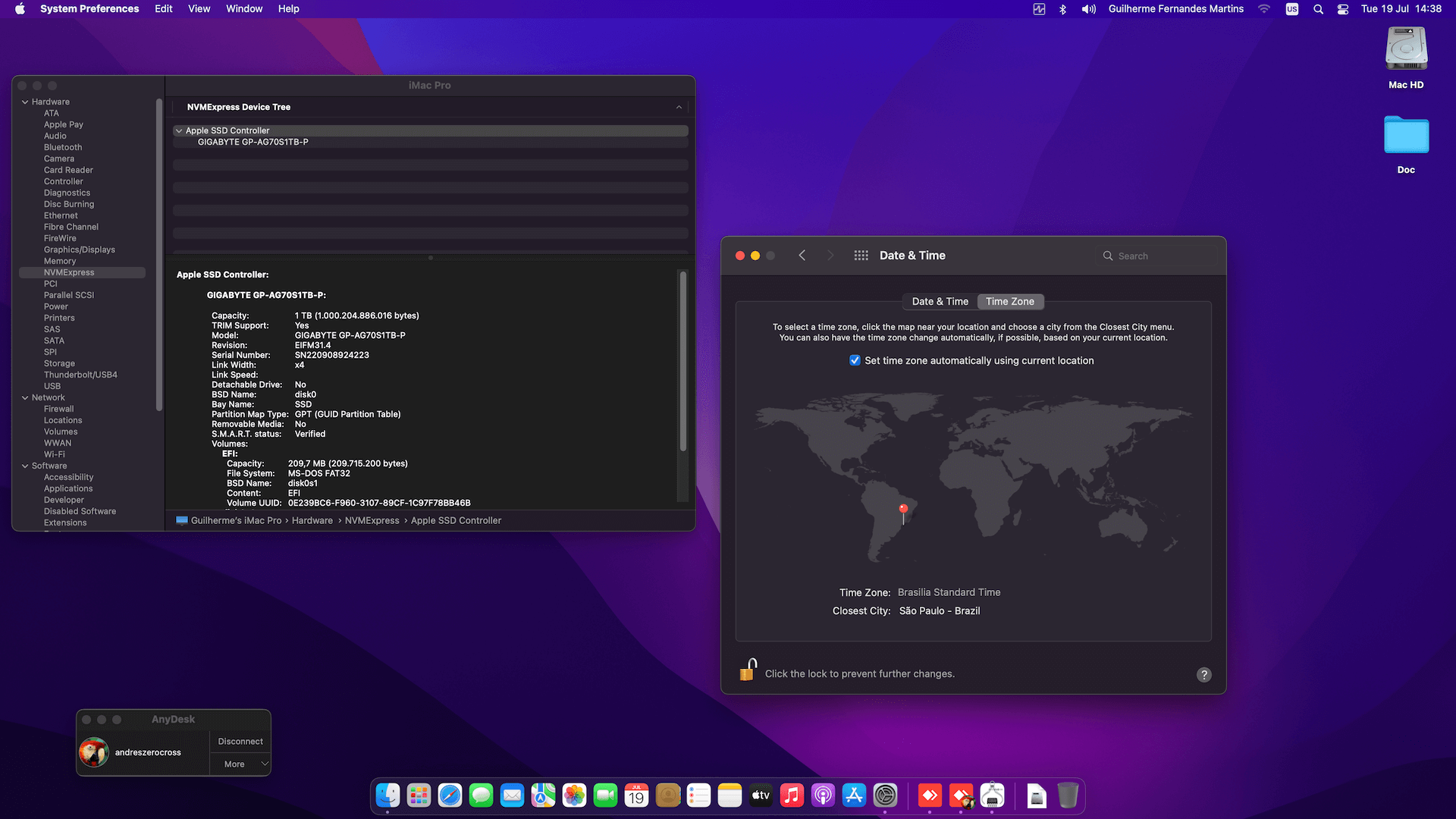Open the Apple menu
Viewport: 1456px width, 819px height.
20,9
